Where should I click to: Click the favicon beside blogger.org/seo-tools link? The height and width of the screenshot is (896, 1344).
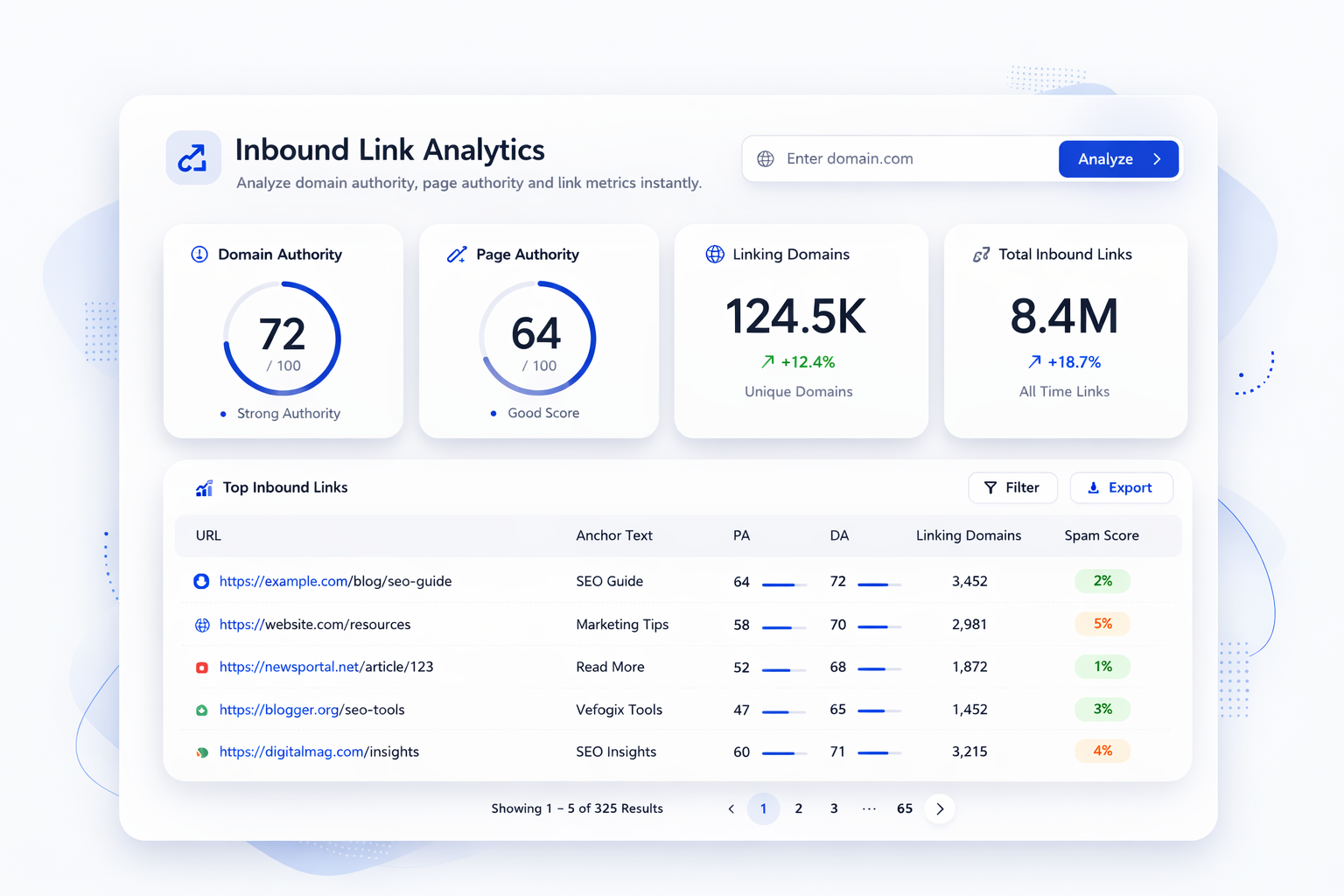[x=201, y=710]
